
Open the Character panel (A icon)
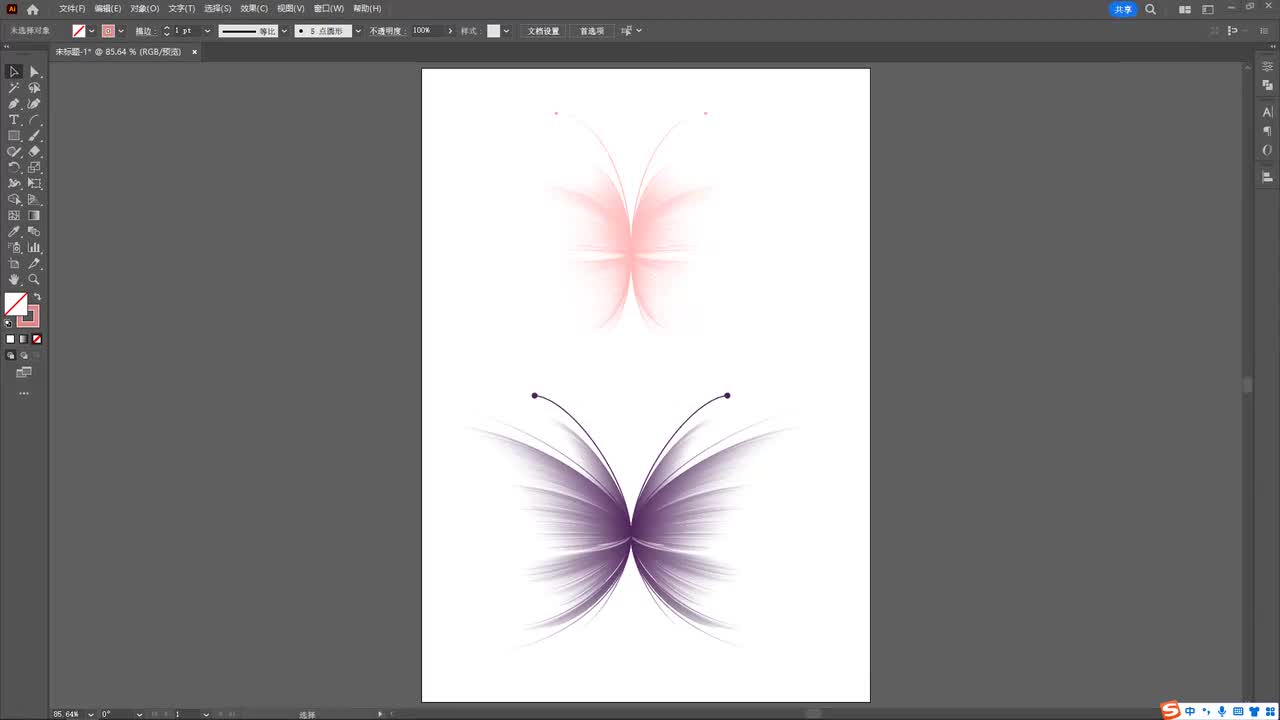click(x=1267, y=112)
